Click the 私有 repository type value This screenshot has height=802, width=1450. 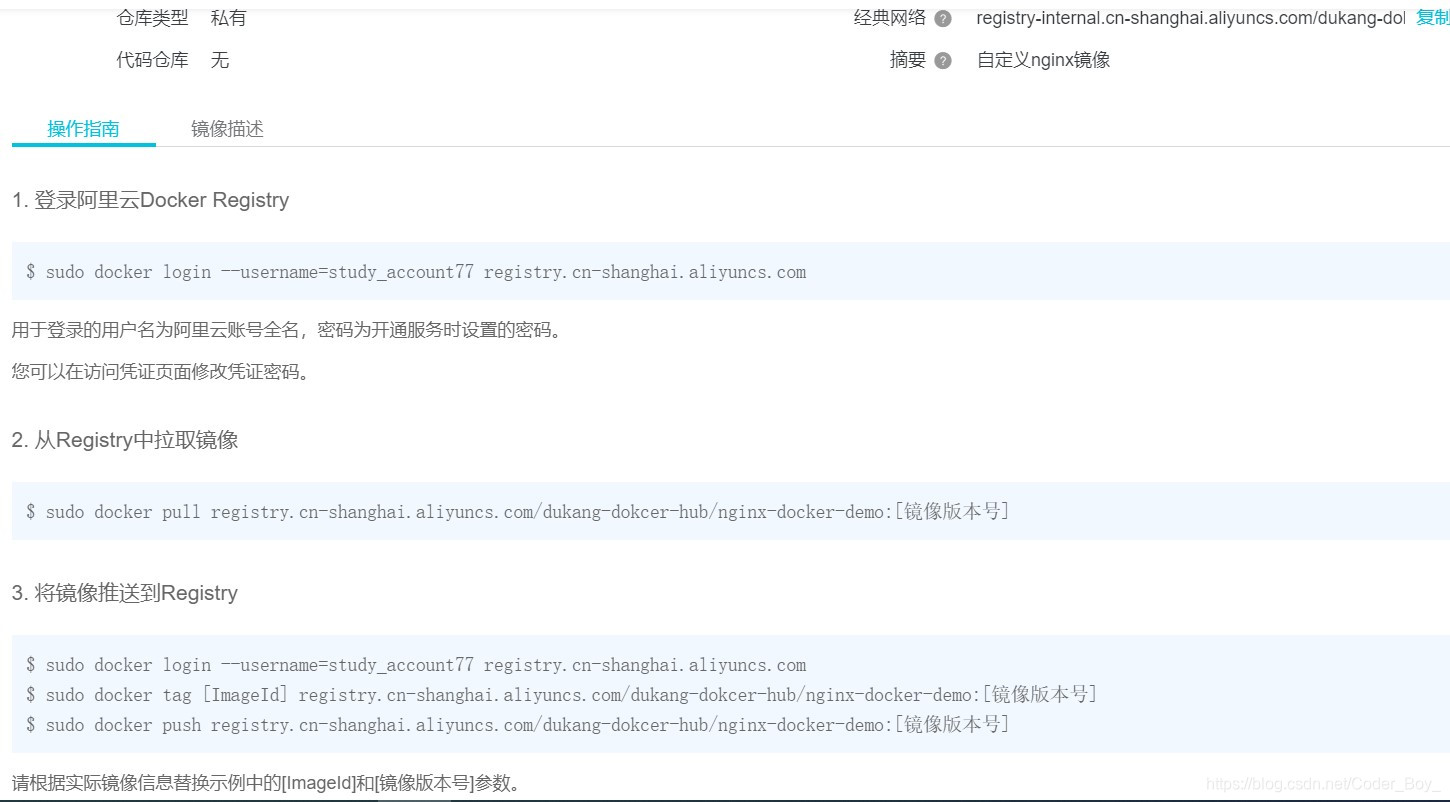pyautogui.click(x=229, y=17)
